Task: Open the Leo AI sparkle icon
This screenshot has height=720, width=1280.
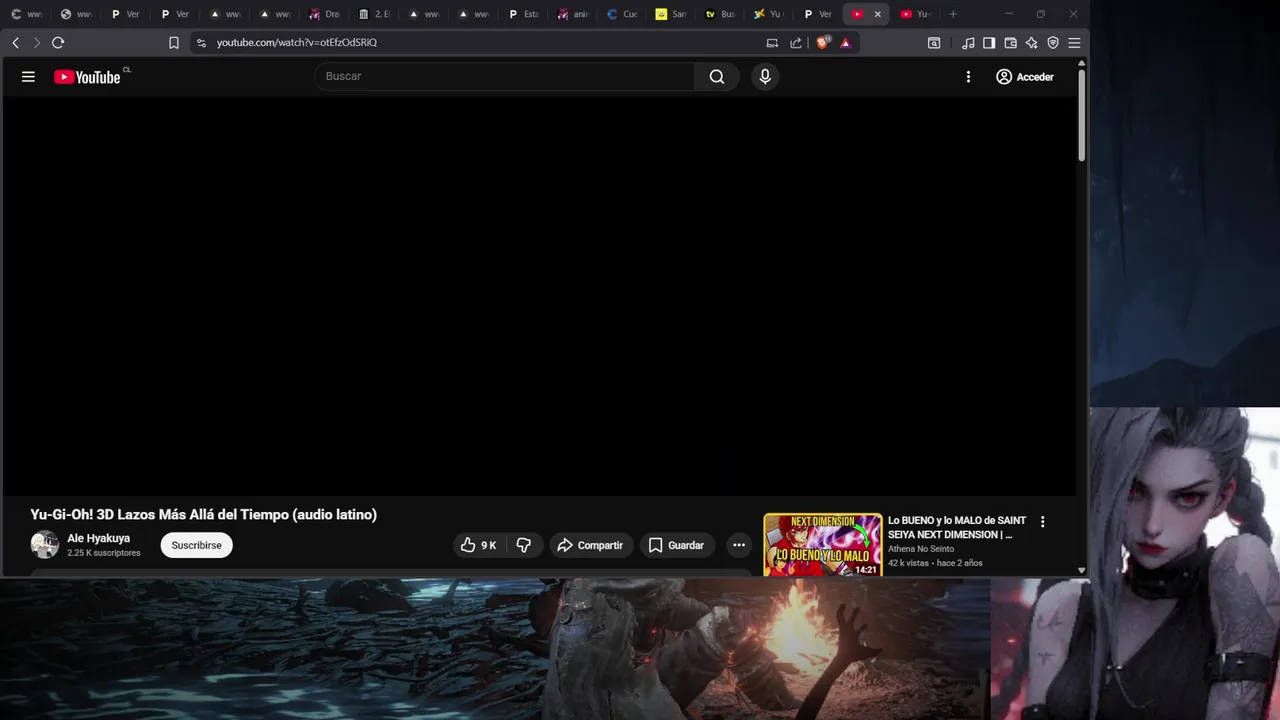Action: pyautogui.click(x=1031, y=43)
